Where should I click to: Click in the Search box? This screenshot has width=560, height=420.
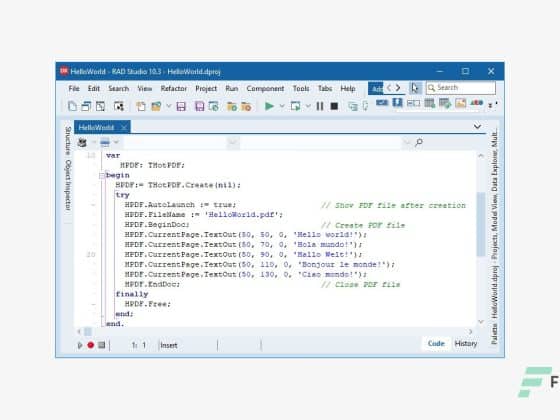point(461,88)
